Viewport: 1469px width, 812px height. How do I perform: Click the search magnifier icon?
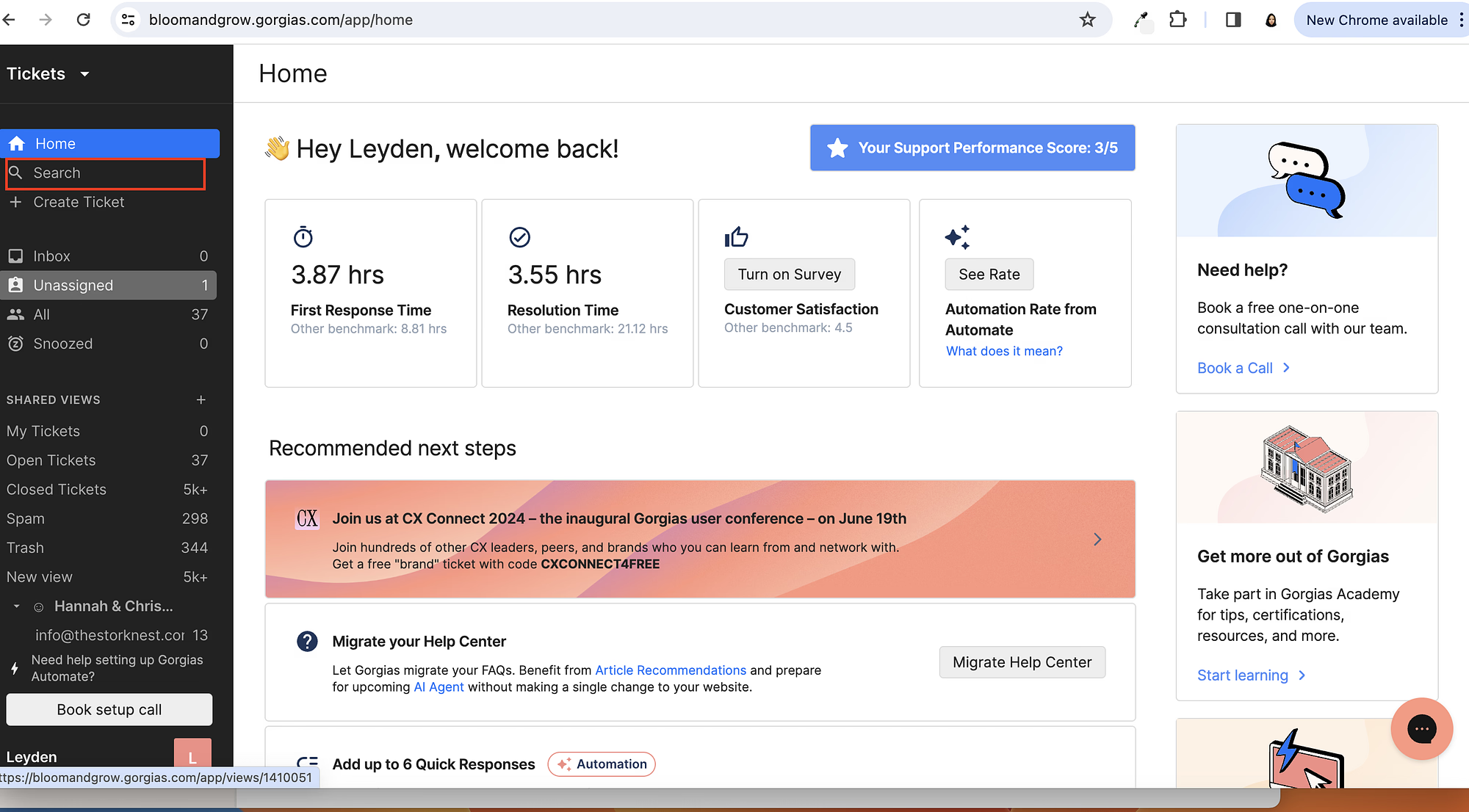coord(15,173)
